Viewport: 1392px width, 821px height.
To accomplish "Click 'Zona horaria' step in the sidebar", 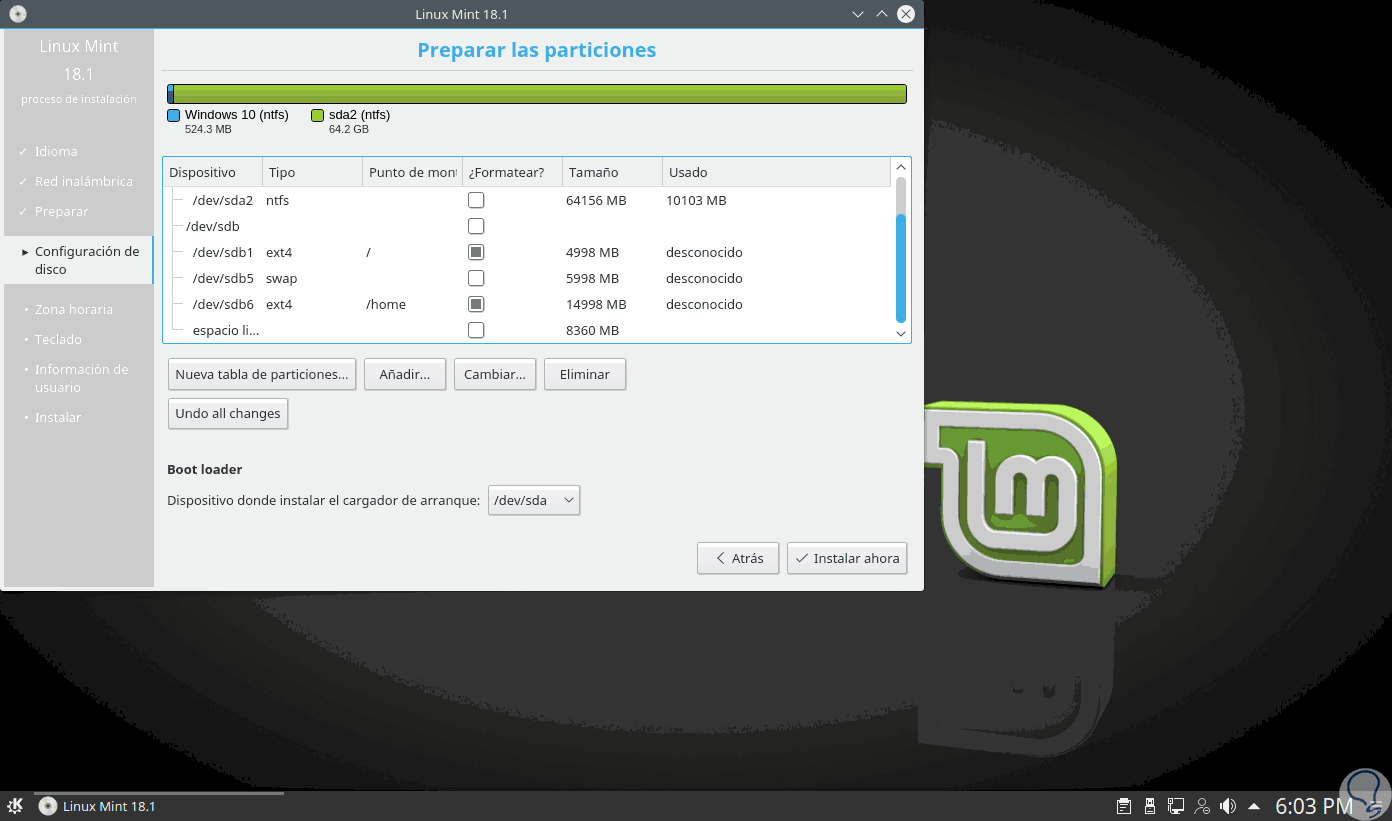I will 74,309.
